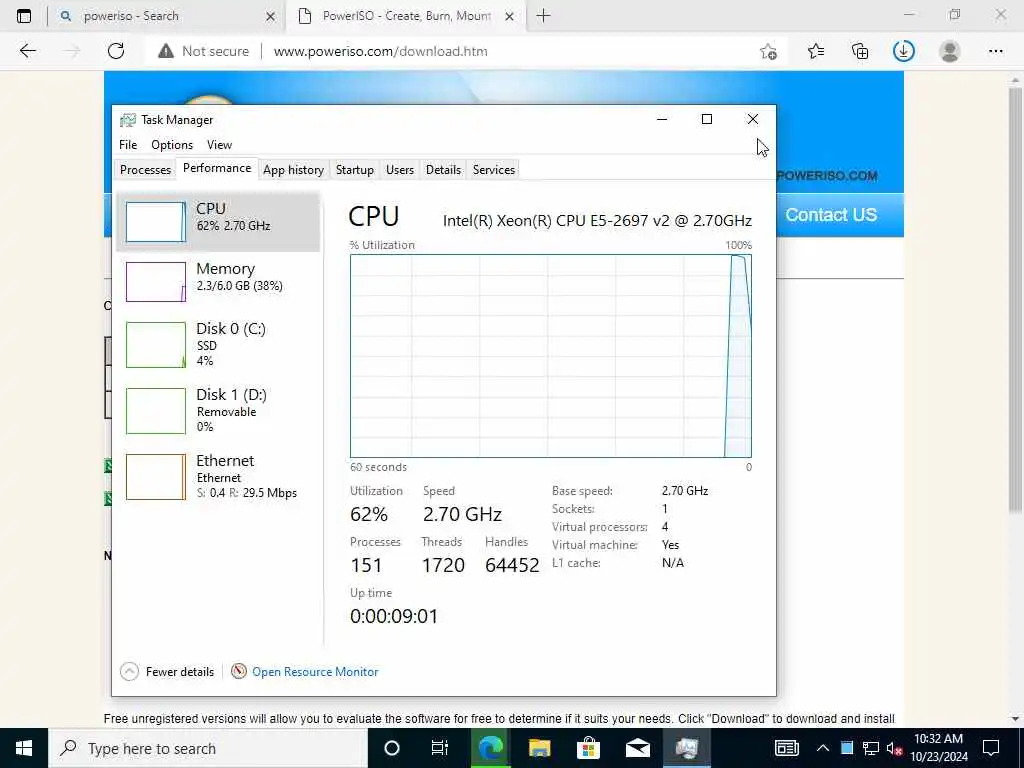Open the Collections icon in Edge
1024x768 pixels.
(x=860, y=51)
